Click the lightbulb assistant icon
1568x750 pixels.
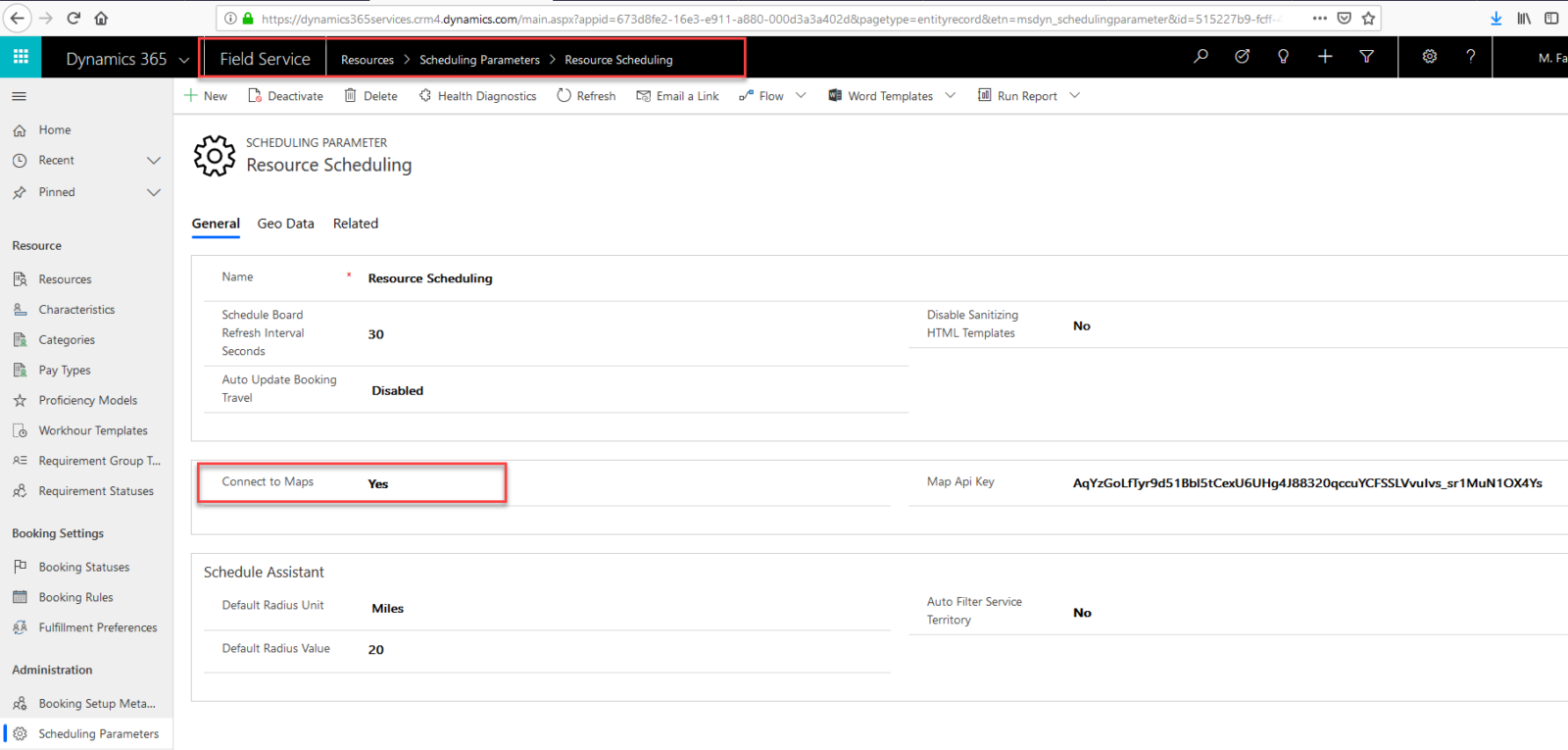1283,57
